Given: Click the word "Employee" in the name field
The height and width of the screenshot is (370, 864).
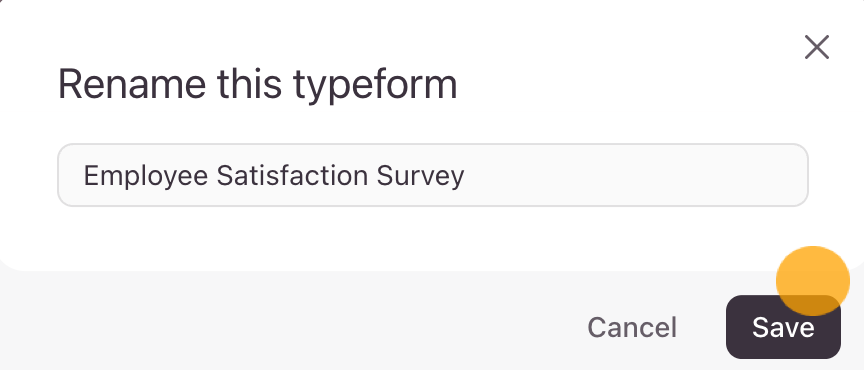Looking at the screenshot, I should [x=145, y=176].
